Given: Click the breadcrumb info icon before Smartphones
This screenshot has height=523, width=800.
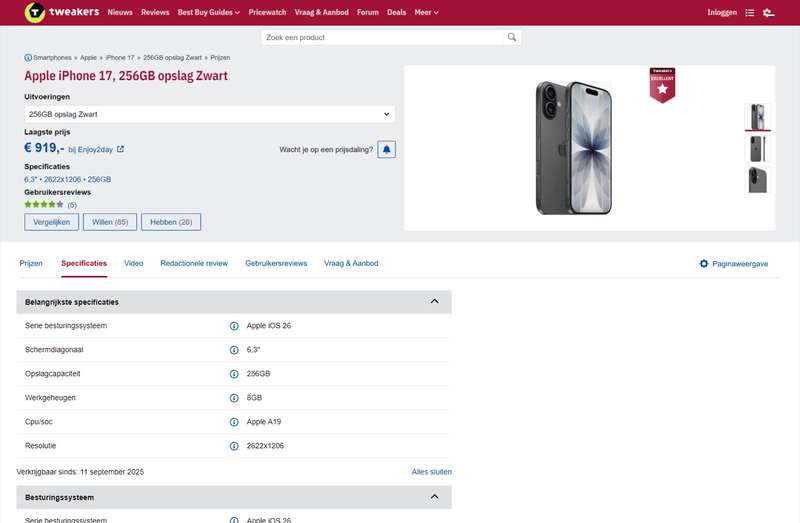Looking at the screenshot, I should [28, 58].
